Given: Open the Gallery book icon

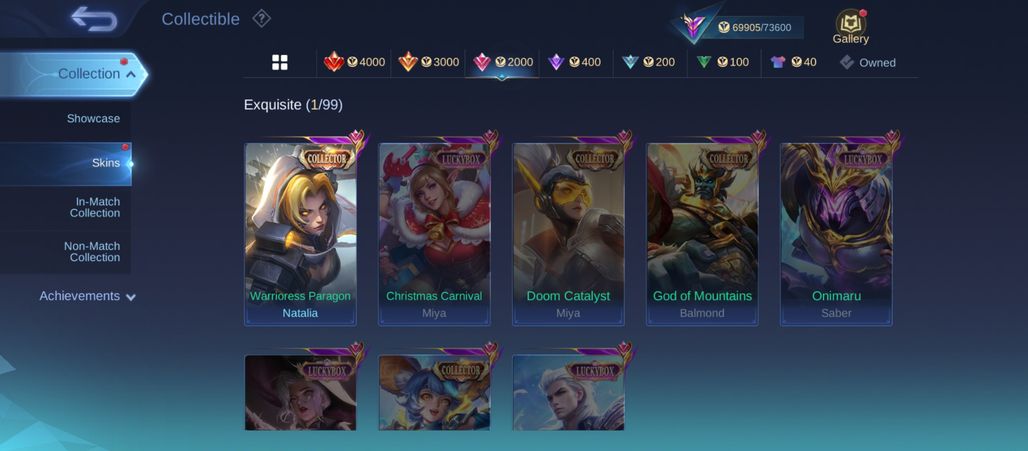Looking at the screenshot, I should click(850, 27).
